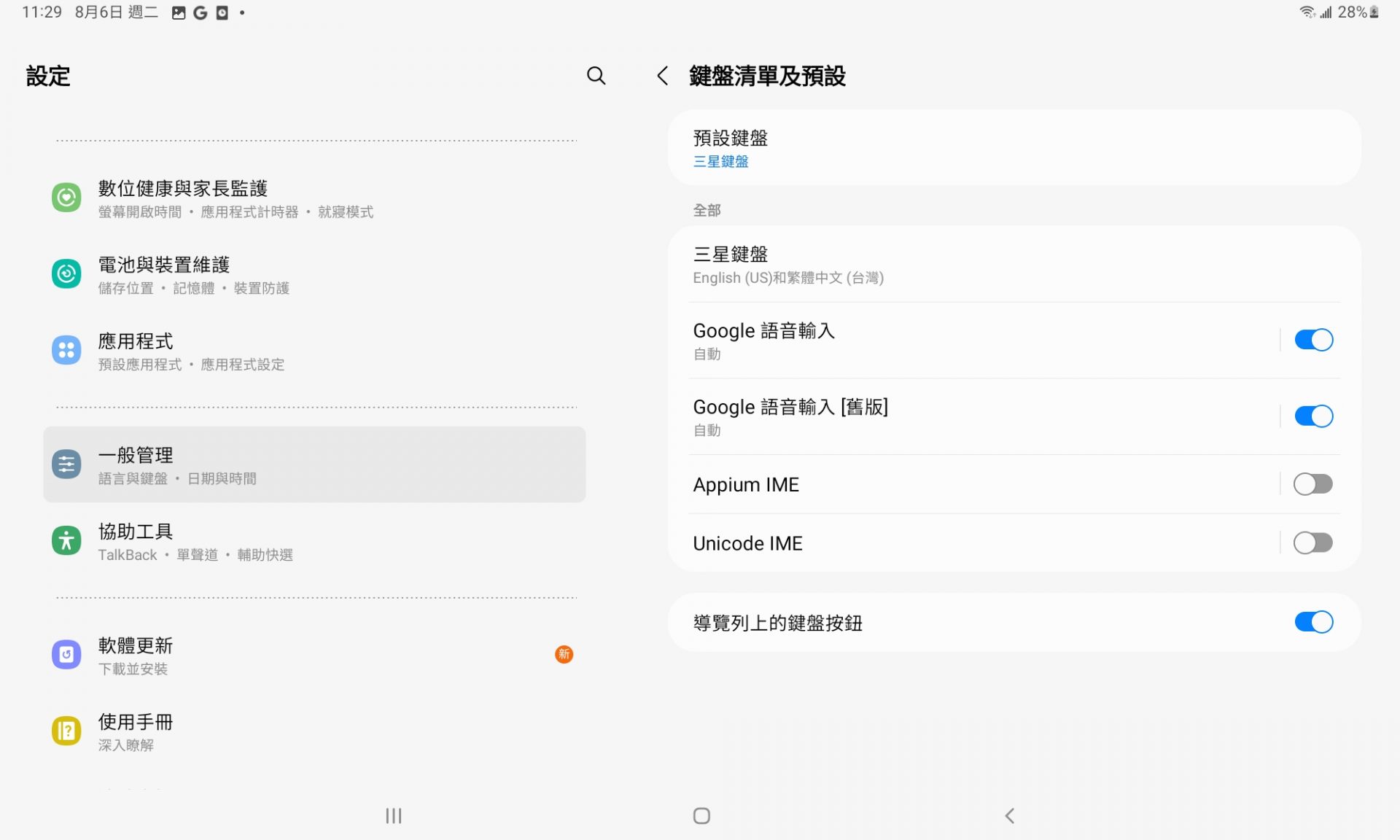Open 數位健康與家長監護 green icon
This screenshot has width=1400, height=840.
[x=66, y=198]
